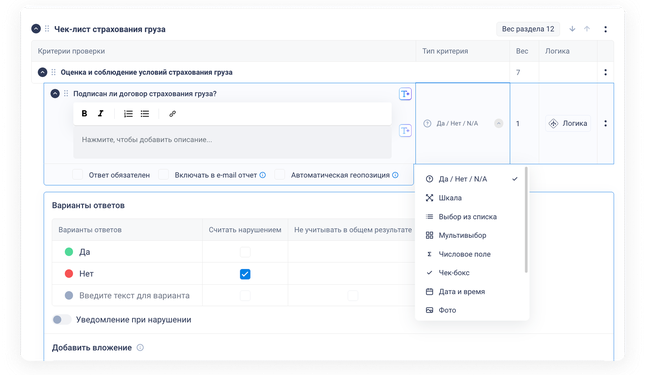Click the Да answer text

pos(84,252)
